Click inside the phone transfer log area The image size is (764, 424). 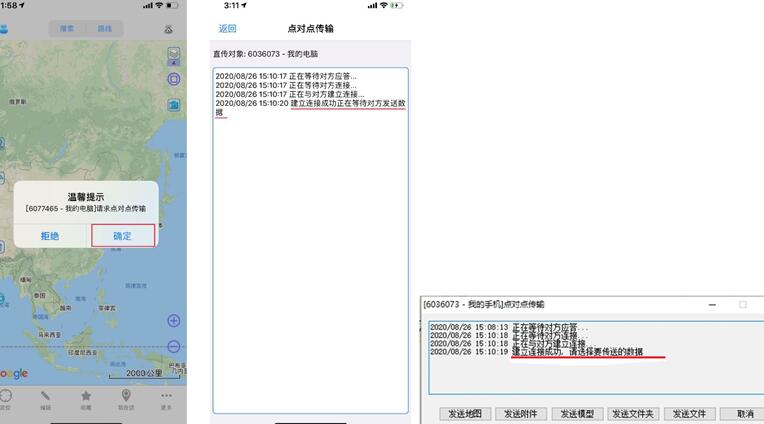310,260
